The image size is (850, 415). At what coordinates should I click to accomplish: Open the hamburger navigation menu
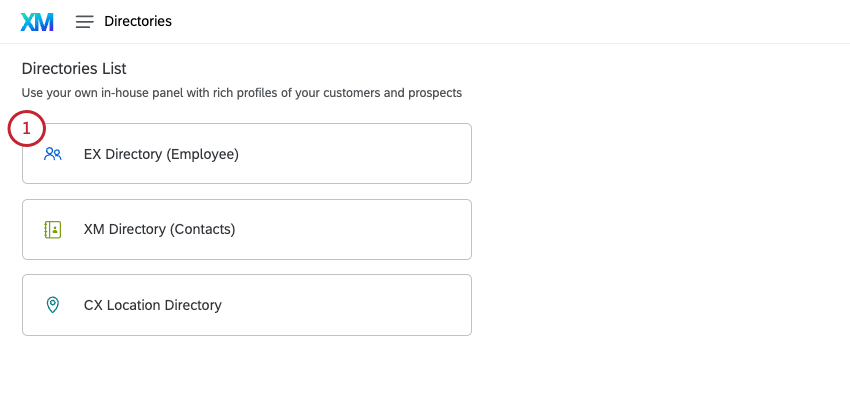pos(85,21)
